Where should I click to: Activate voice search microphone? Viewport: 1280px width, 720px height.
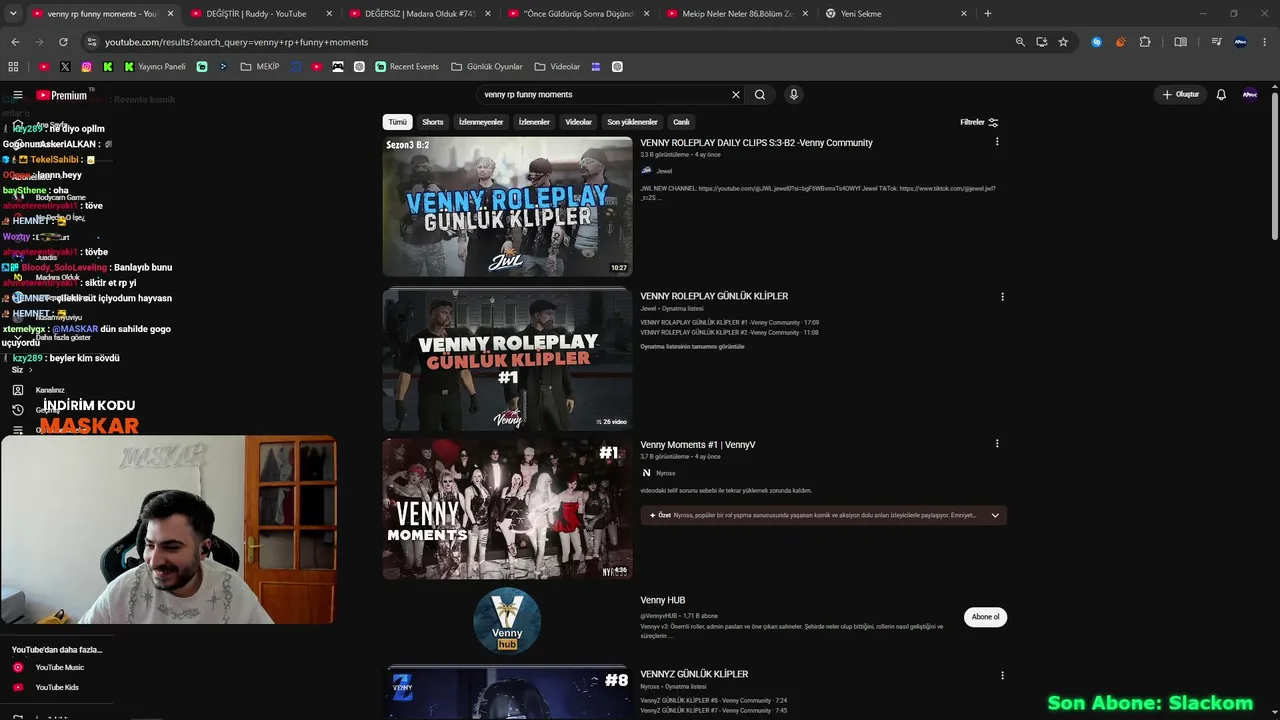[794, 95]
